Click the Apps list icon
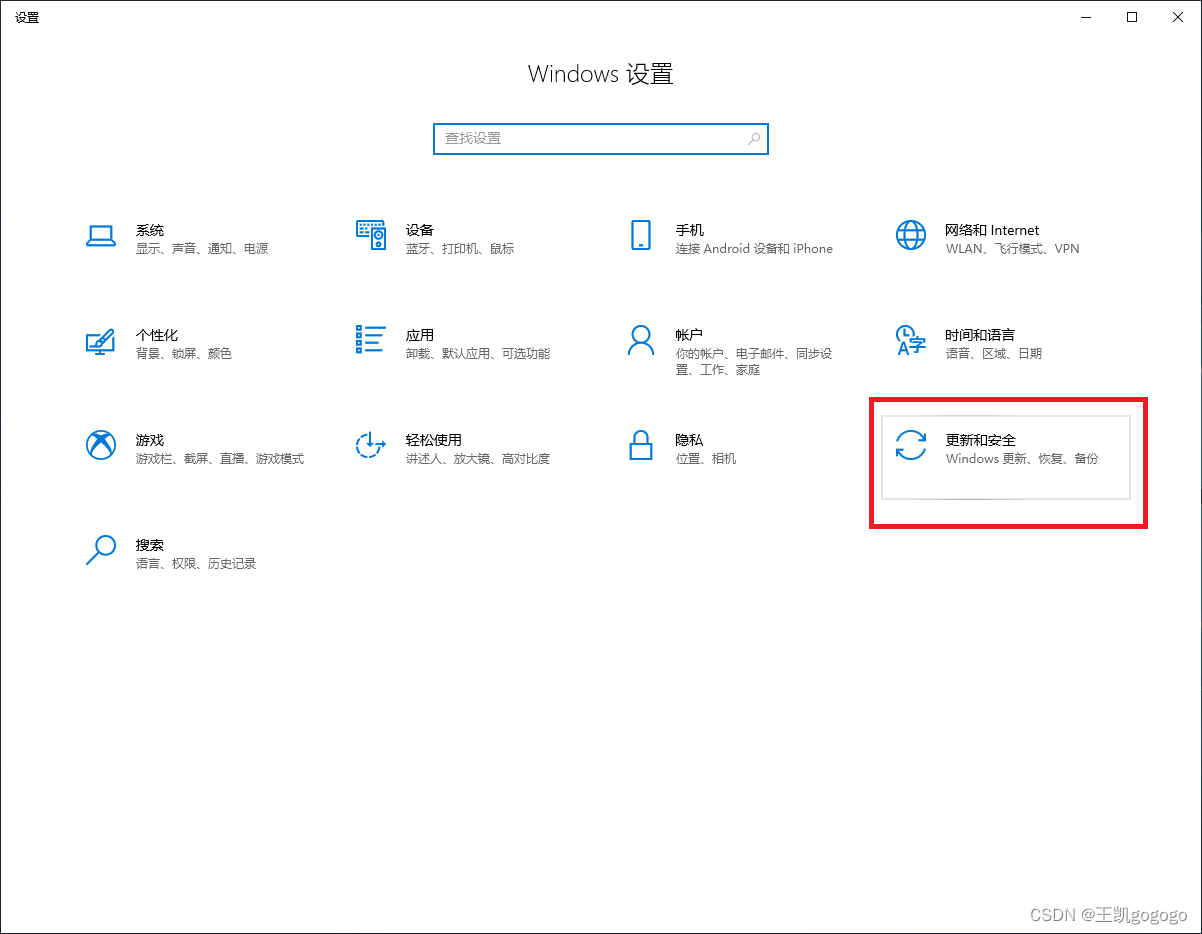The image size is (1202, 934). 371,339
